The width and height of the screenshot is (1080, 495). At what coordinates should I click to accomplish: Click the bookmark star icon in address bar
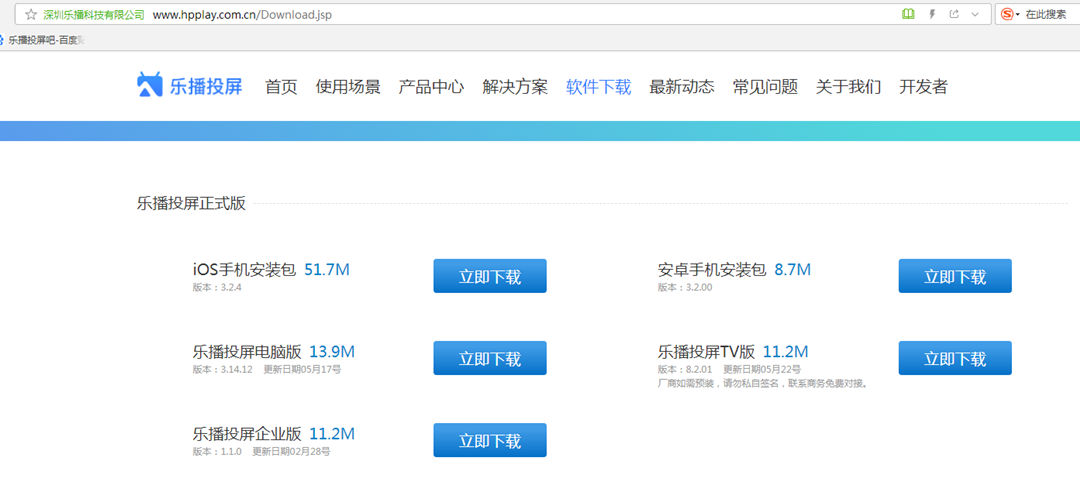30,14
